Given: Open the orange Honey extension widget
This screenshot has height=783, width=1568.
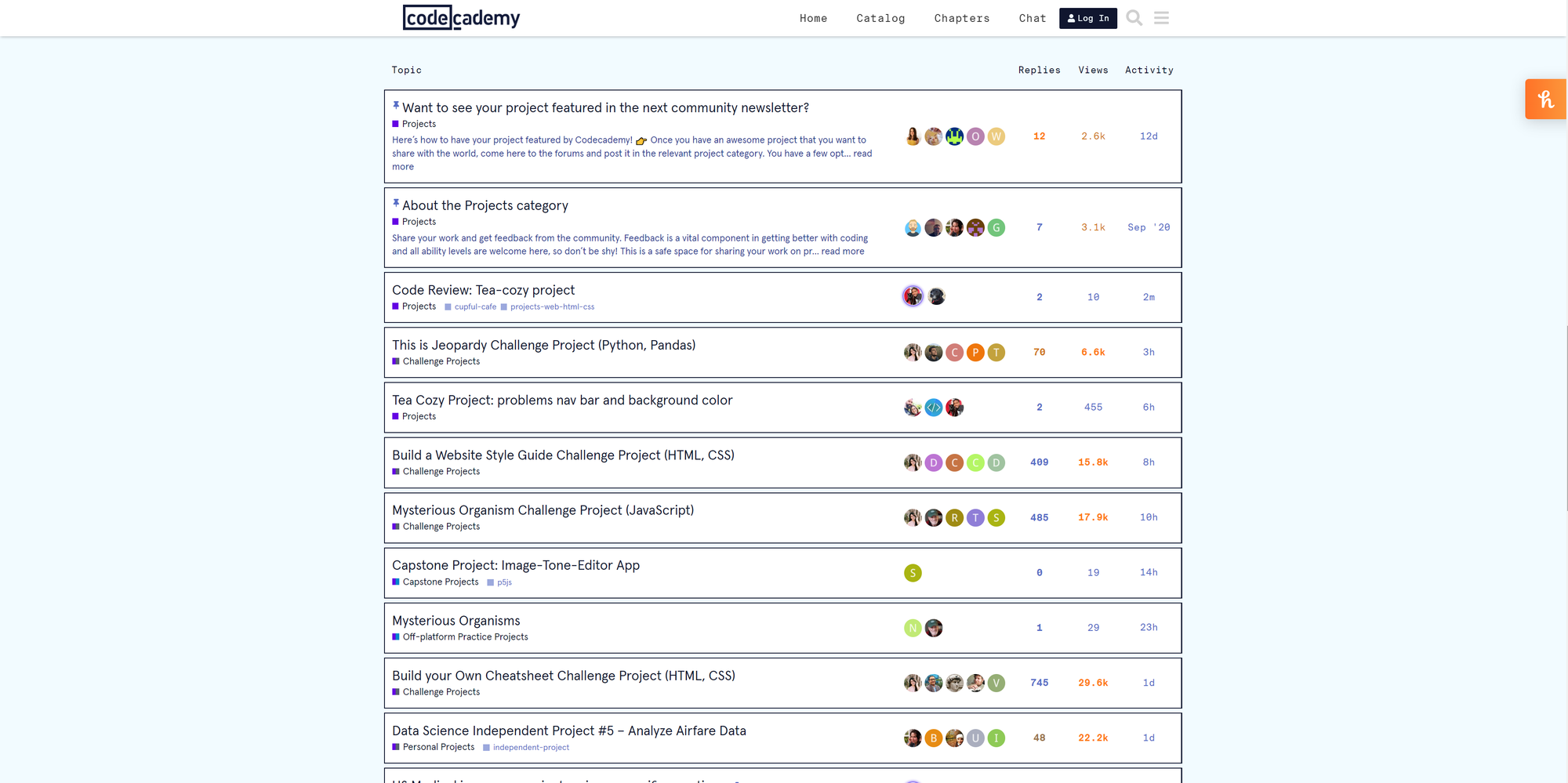Looking at the screenshot, I should 1545,100.
